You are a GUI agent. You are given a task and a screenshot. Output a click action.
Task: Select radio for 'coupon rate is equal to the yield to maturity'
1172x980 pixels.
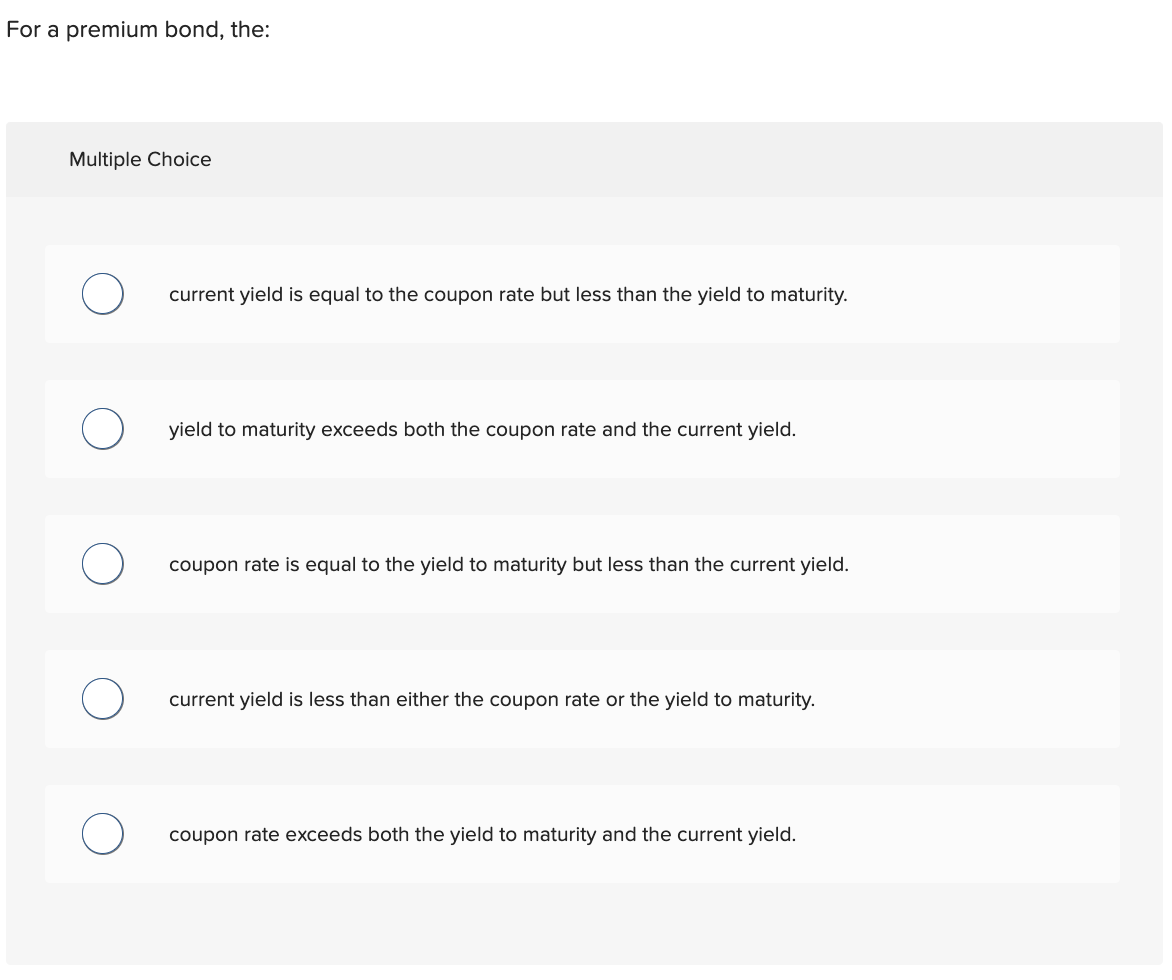[103, 565]
